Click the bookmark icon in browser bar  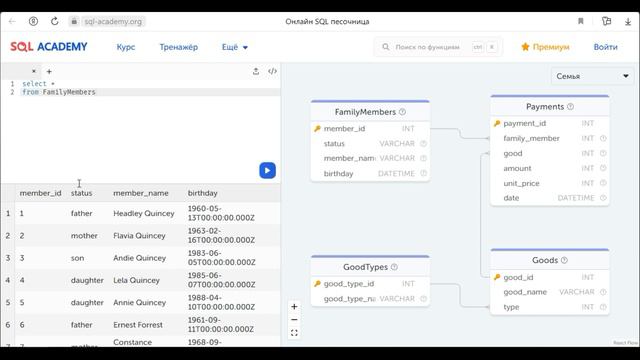[x=580, y=21]
